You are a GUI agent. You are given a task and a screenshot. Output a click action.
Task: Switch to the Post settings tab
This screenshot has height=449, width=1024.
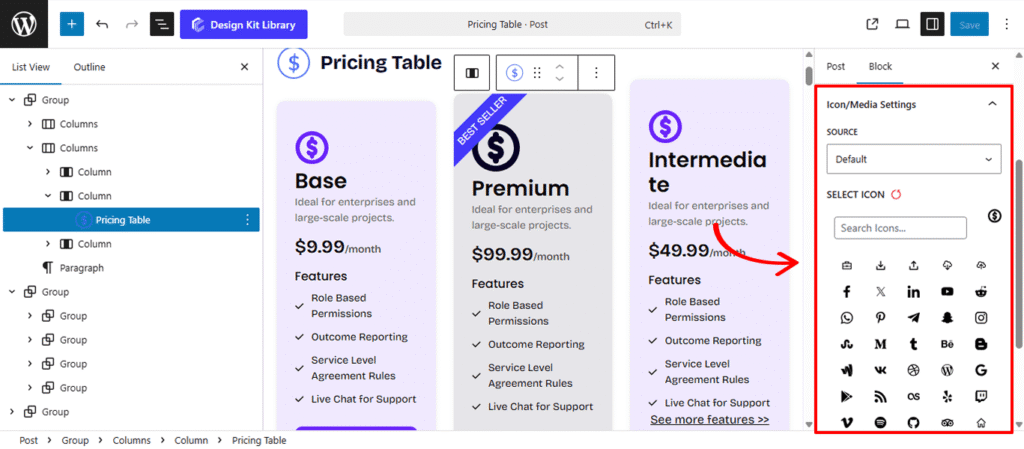(835, 66)
